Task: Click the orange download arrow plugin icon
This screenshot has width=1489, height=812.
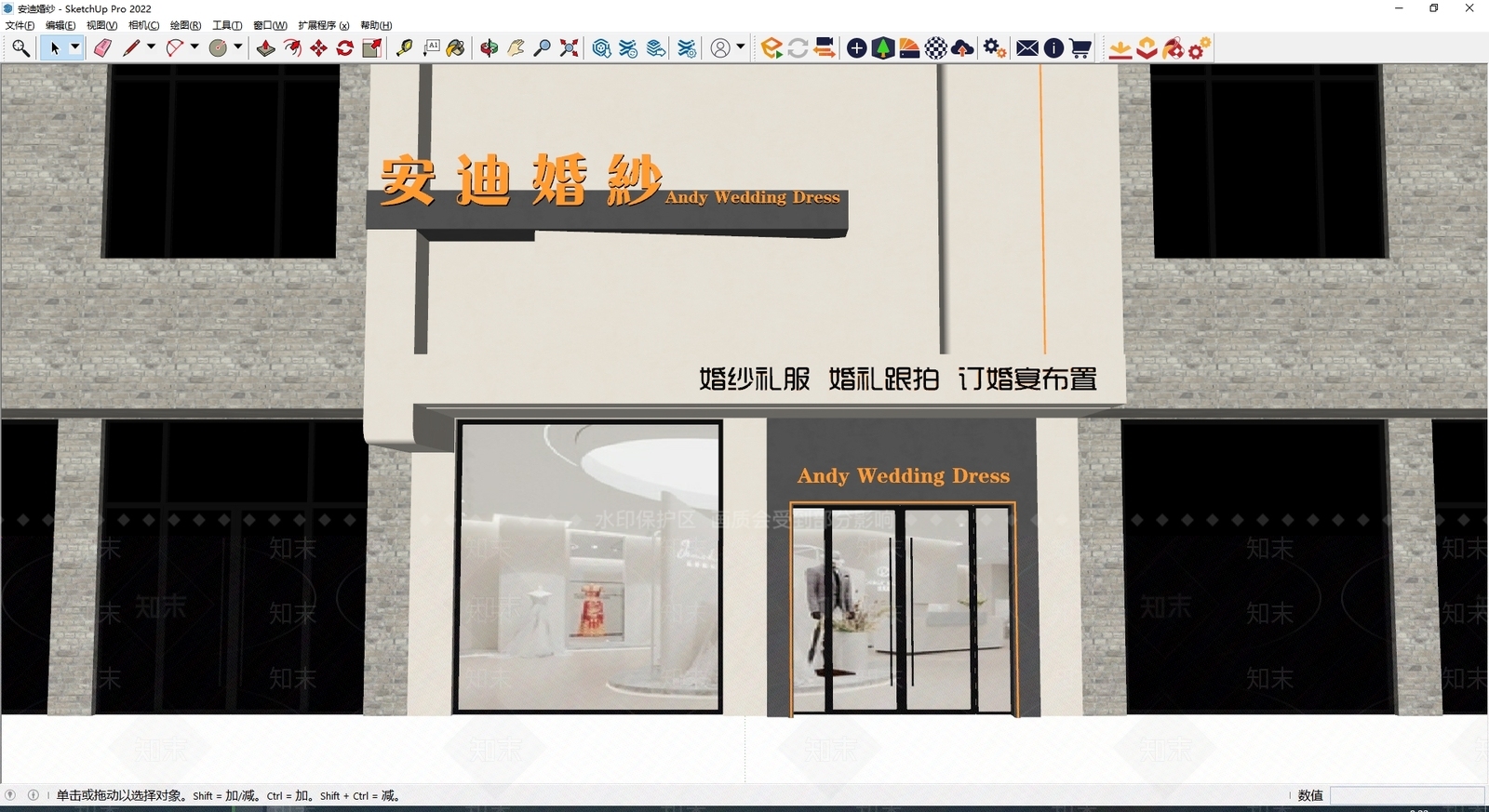Action: (1120, 48)
